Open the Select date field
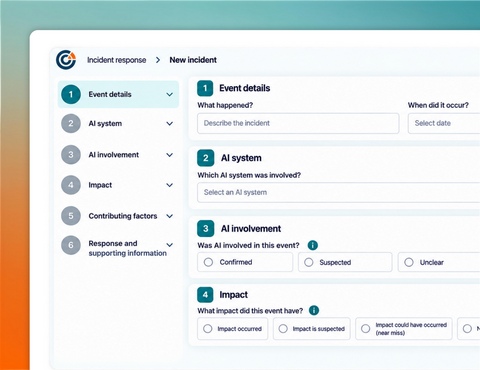The height and width of the screenshot is (370, 480). tap(444, 123)
